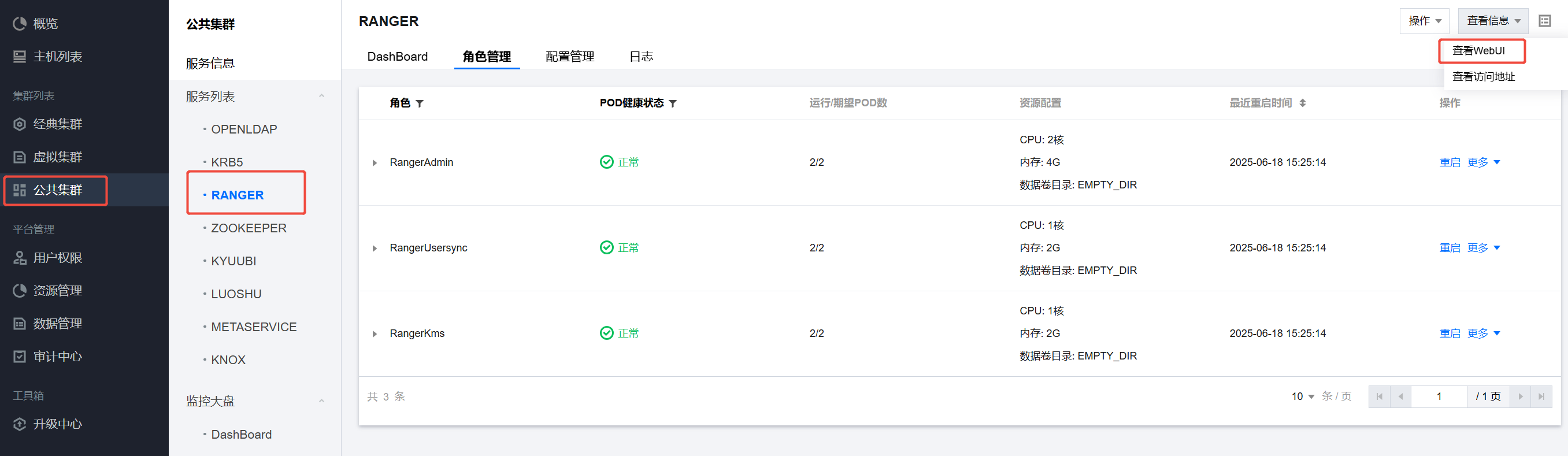Viewport: 1568px width, 456px height.
Task: Open the 更多 dropdown for RangerKms
Action: point(1483,333)
